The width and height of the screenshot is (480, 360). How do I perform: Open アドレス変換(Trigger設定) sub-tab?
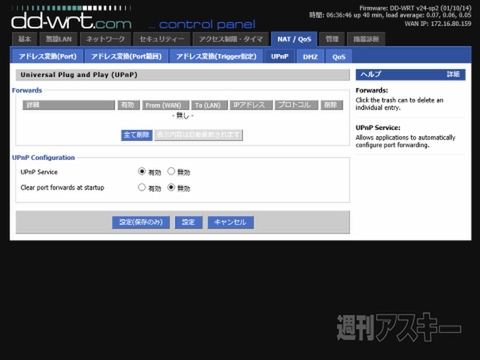(x=216, y=56)
